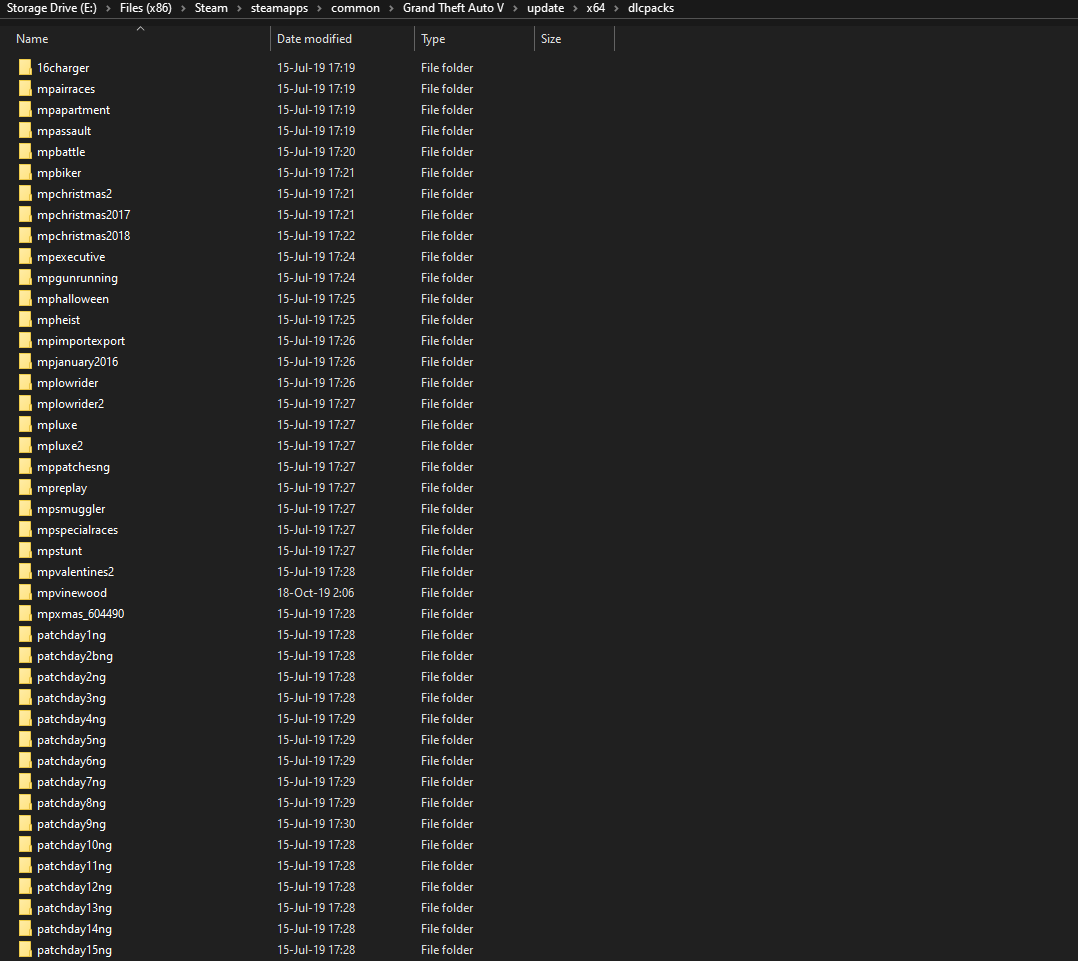Navigate to steamapps in the address bar
The height and width of the screenshot is (961, 1078).
pos(279,8)
